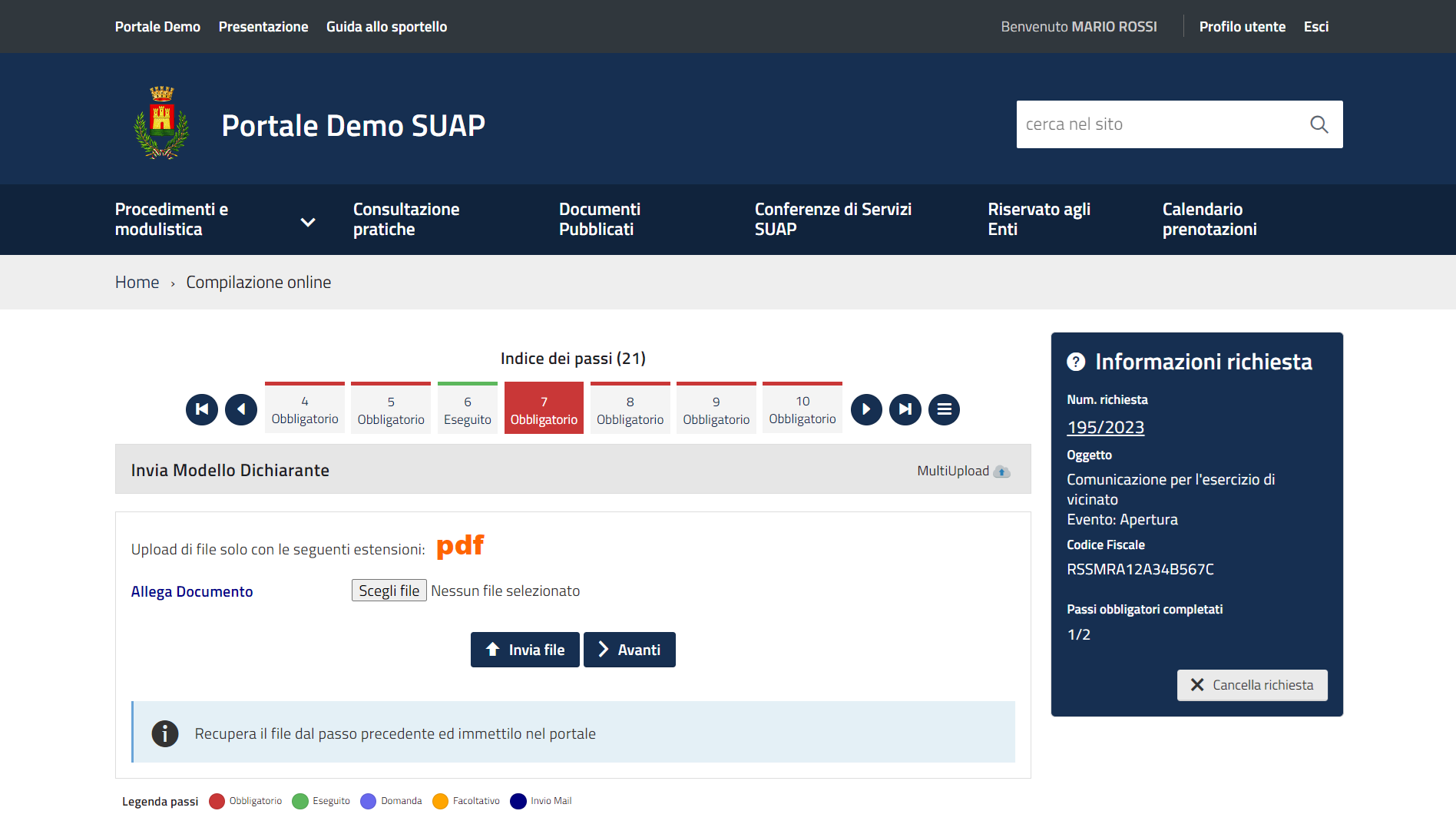
Task: Select step 7 Obbligatorio tab
Action: tap(544, 409)
